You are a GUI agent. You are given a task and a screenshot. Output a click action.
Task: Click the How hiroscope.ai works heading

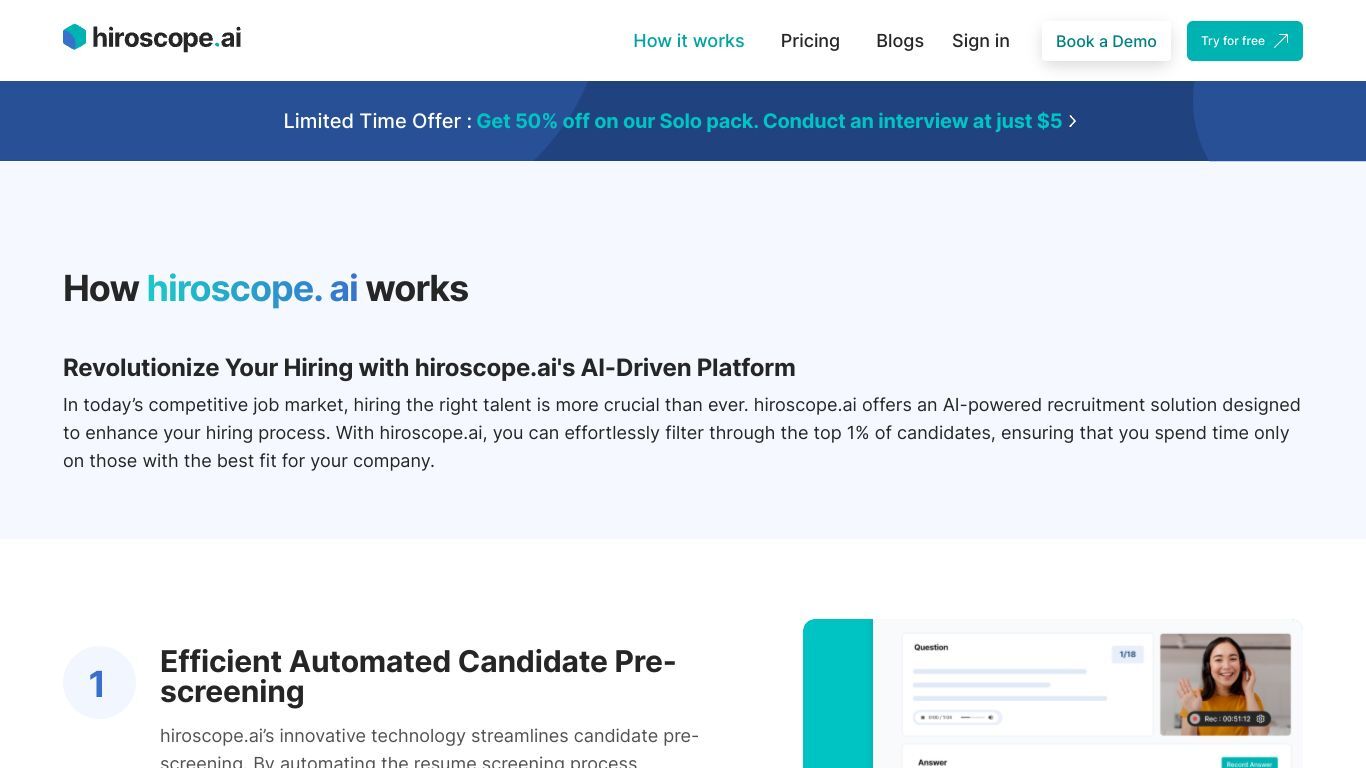click(266, 289)
